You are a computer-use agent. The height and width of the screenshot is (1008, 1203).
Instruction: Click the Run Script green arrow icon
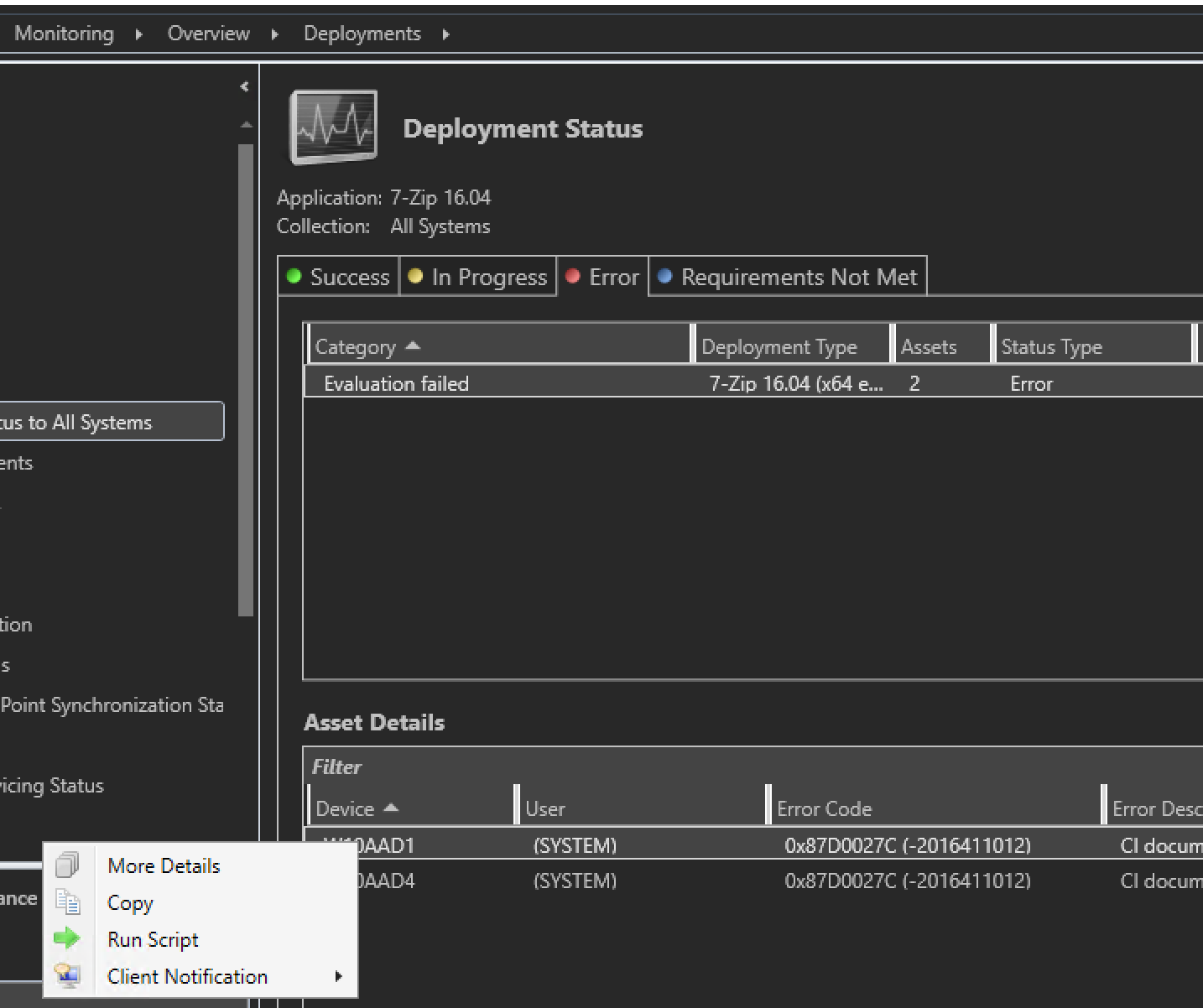[x=68, y=939]
